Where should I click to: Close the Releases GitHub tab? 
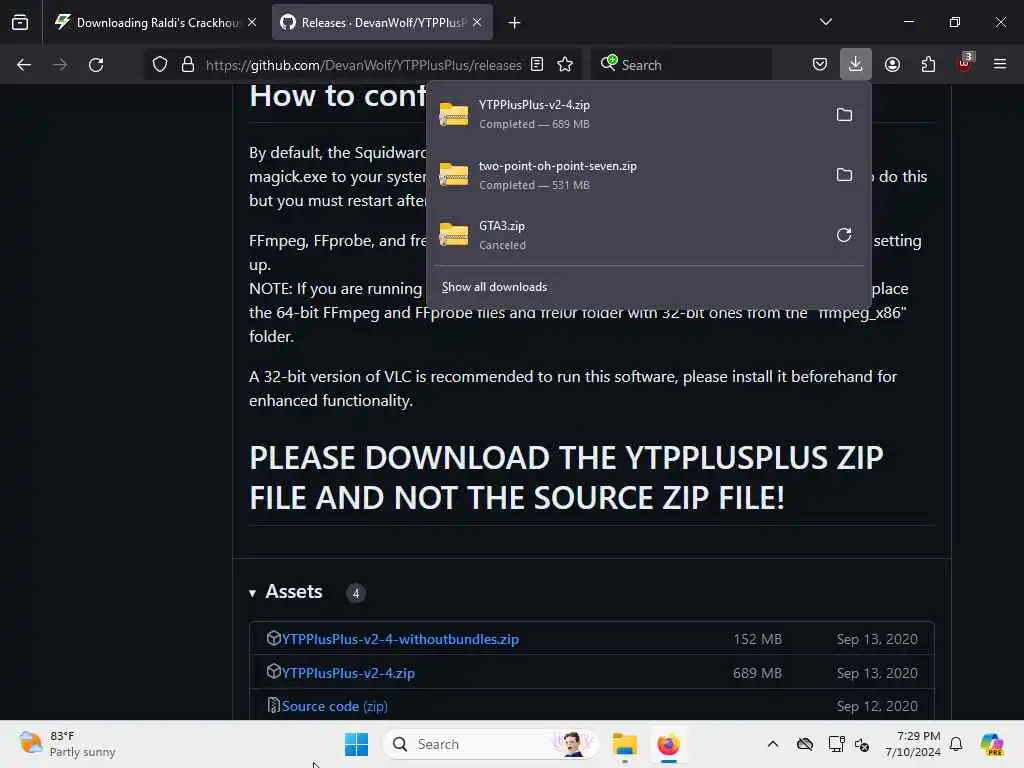tap(477, 23)
